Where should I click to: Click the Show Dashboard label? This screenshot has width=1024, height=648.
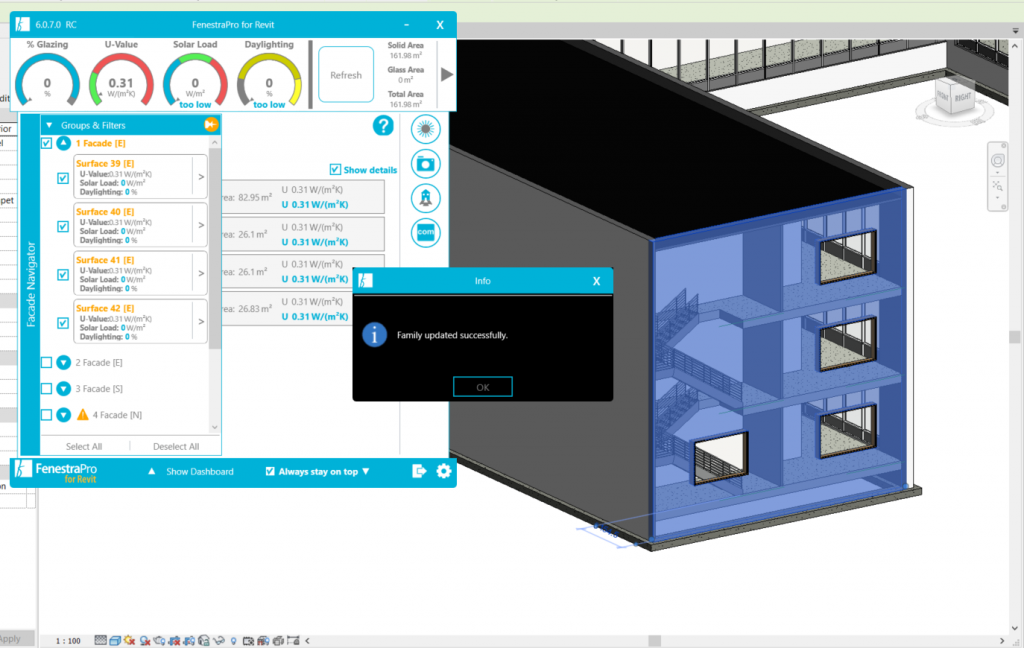coord(200,471)
